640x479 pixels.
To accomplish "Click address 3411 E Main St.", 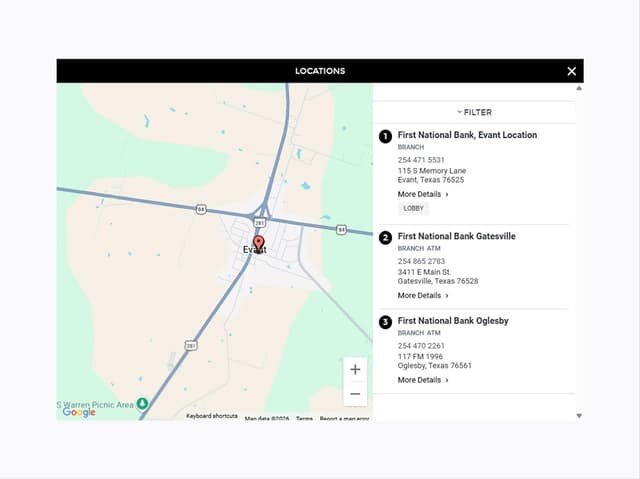I will tap(424, 272).
